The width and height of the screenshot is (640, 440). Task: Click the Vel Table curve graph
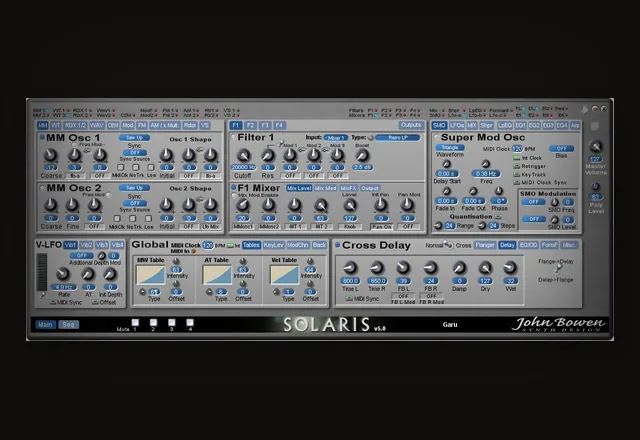(x=284, y=275)
